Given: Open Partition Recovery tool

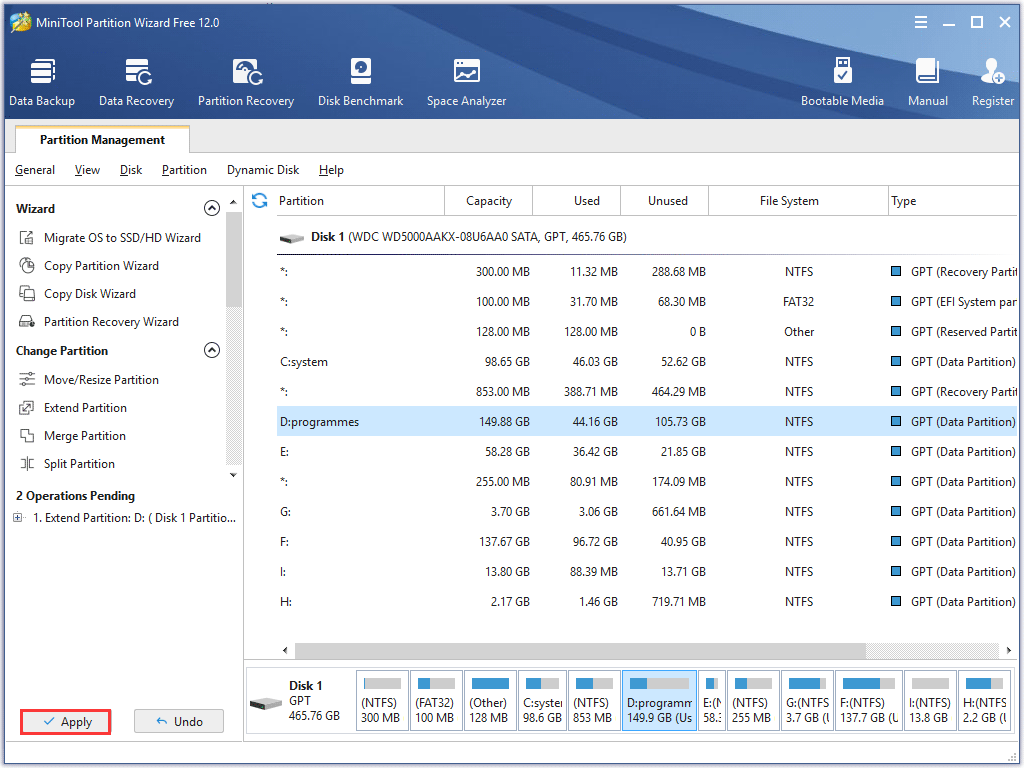Looking at the screenshot, I should 246,83.
